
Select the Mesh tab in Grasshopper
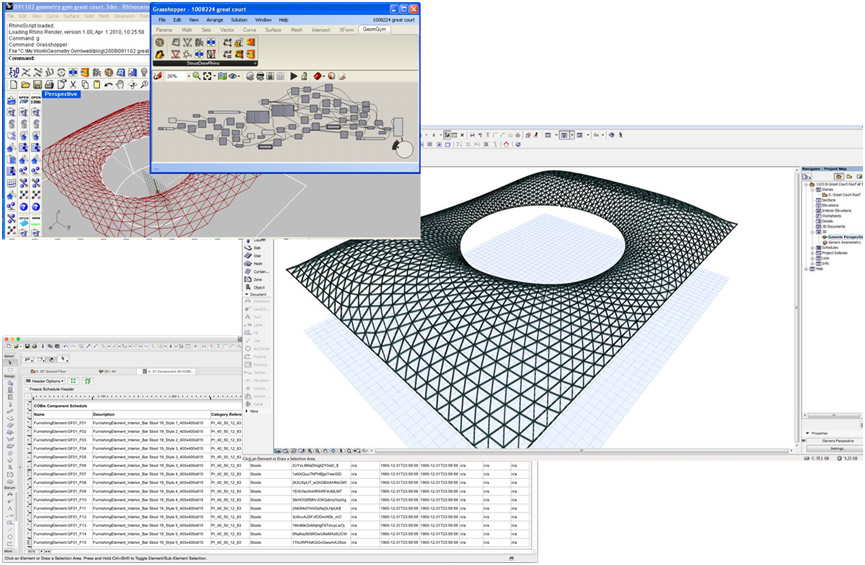pos(296,30)
